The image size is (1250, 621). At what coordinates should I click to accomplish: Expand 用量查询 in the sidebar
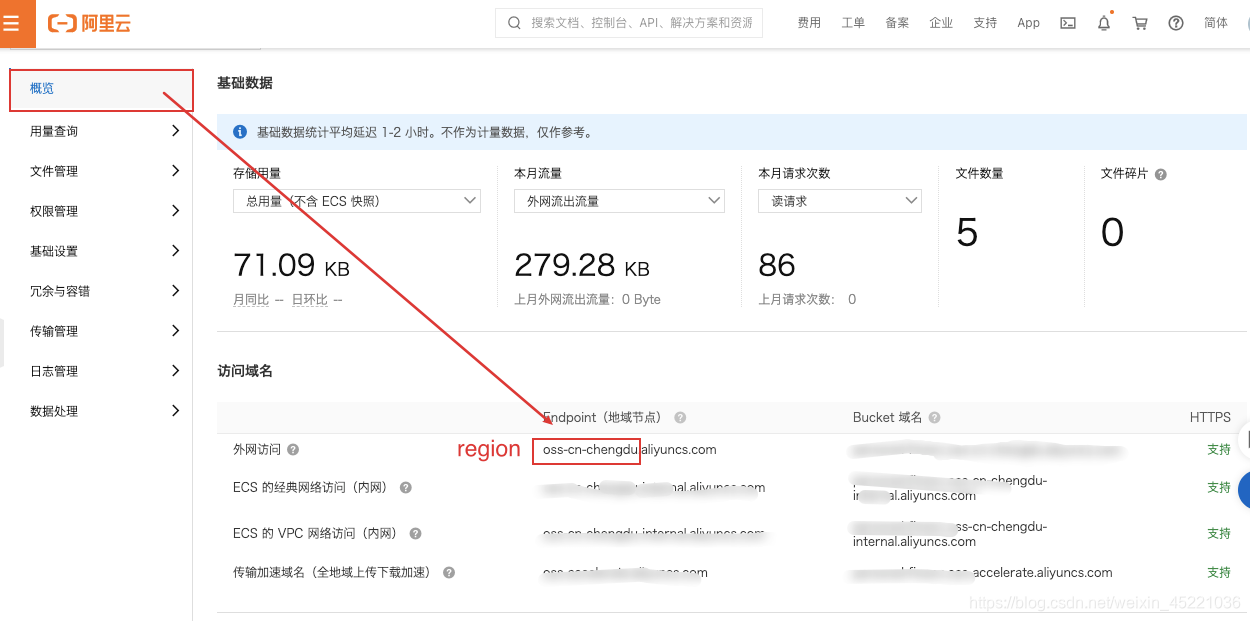coord(101,131)
